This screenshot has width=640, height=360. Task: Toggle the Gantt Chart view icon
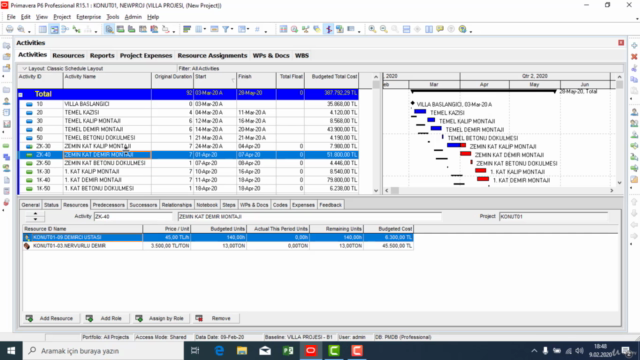coord(54,29)
